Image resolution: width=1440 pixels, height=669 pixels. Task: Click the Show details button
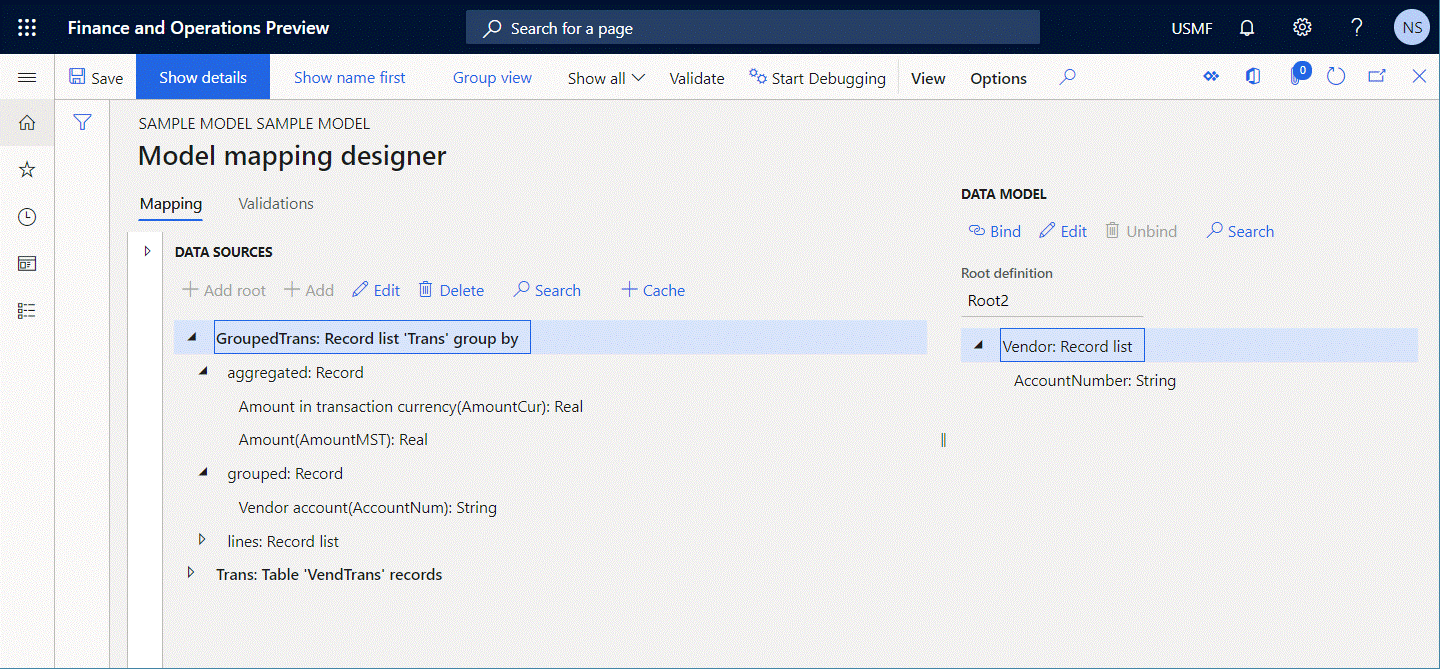203,77
